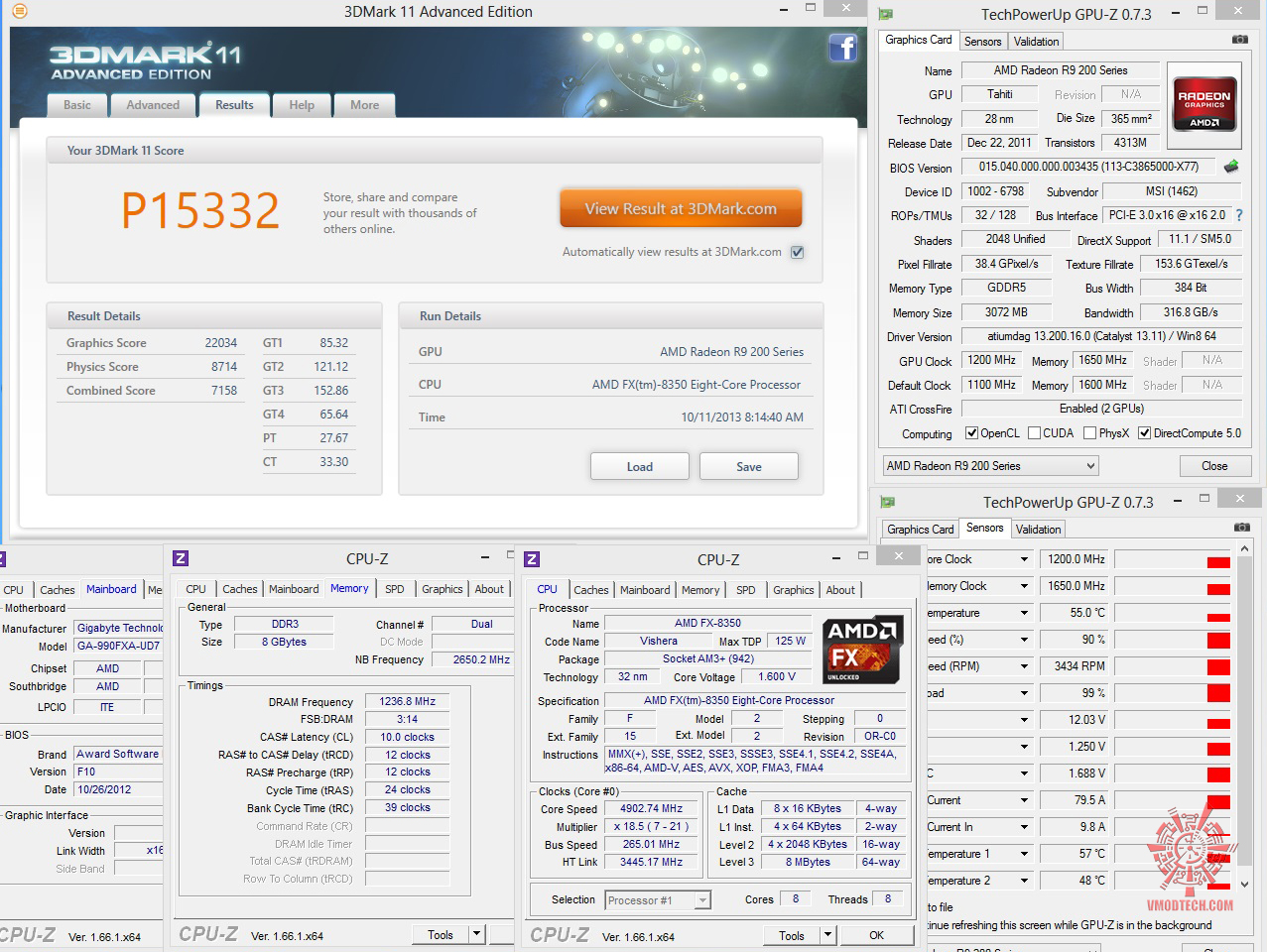This screenshot has width=1267, height=952.
Task: Open the Core Clock sensor dropdown
Action: 1024,559
